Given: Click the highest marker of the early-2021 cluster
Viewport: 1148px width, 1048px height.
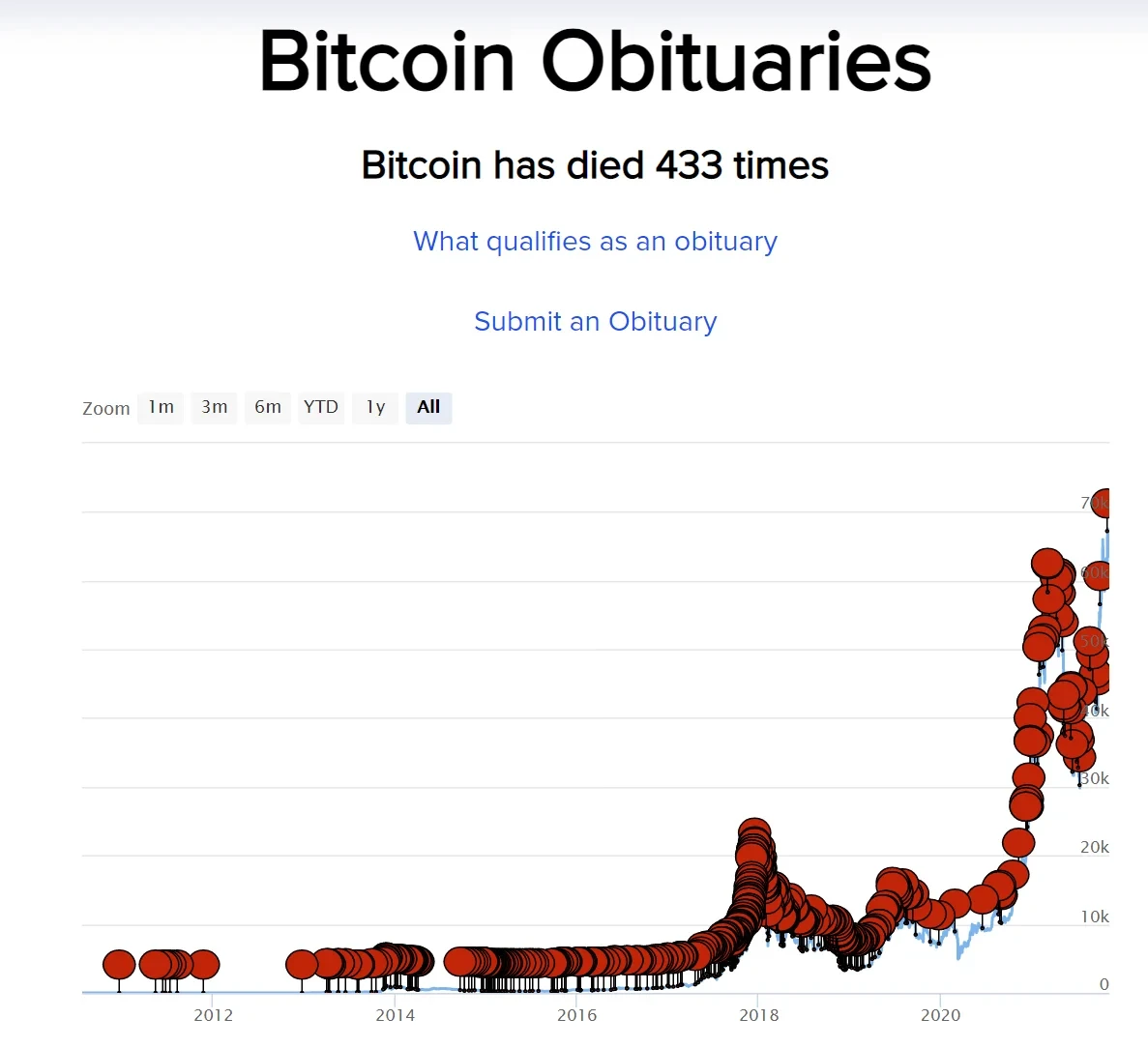Looking at the screenshot, I should coord(1047,562).
